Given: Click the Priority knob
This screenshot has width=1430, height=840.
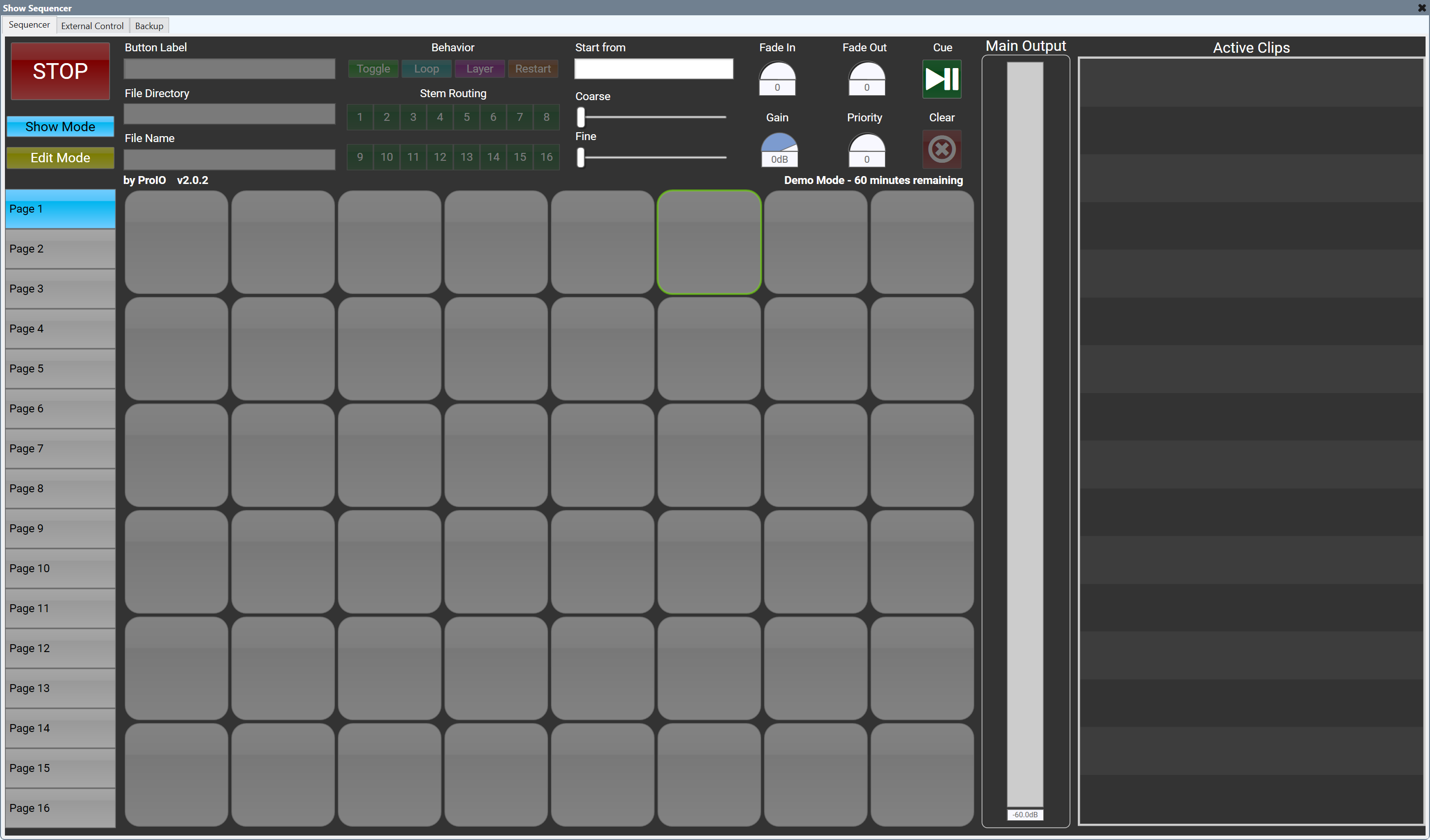Looking at the screenshot, I should tap(866, 148).
